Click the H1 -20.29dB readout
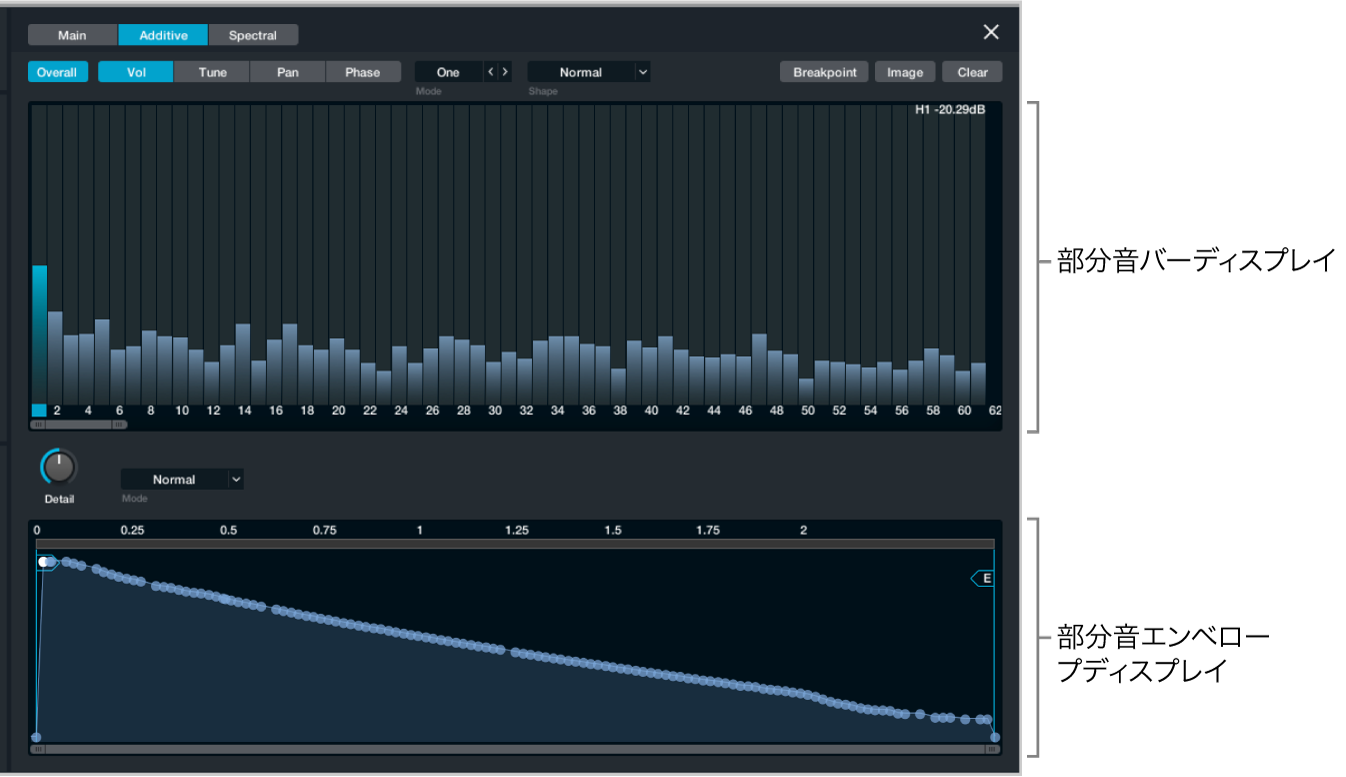1346x777 pixels. pyautogui.click(x=950, y=110)
